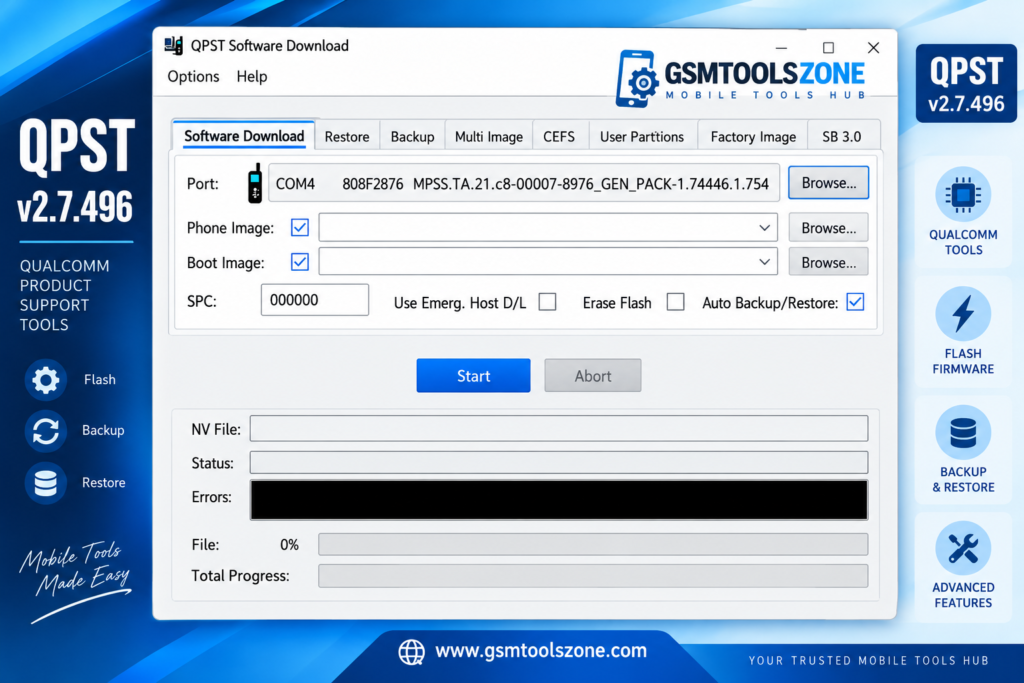Open the Flash Firmware lightning icon
Screen dimensions: 1024x683
click(x=963, y=314)
